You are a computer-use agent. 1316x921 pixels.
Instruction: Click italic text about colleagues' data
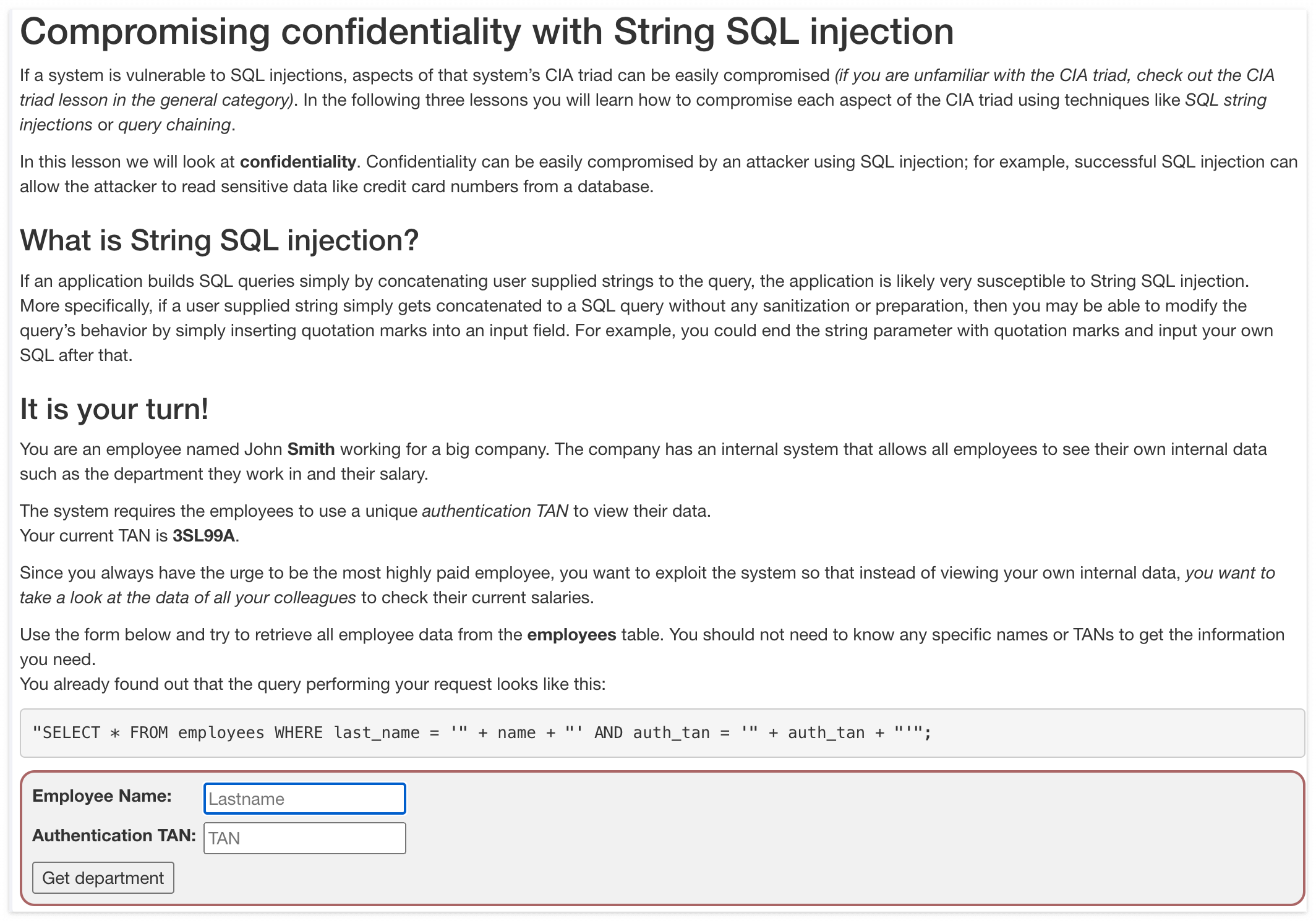pos(187,598)
